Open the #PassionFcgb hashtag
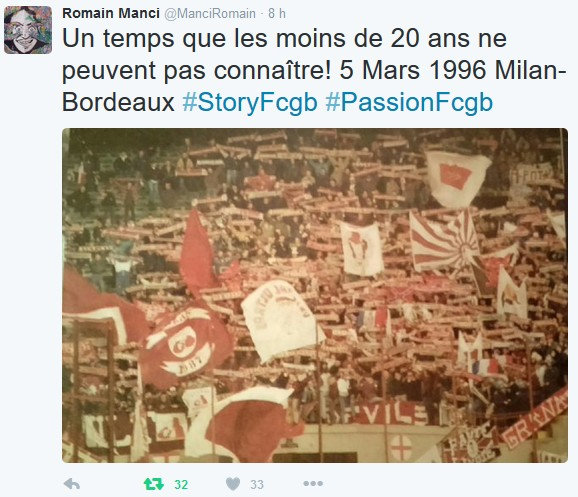 click(x=409, y=102)
